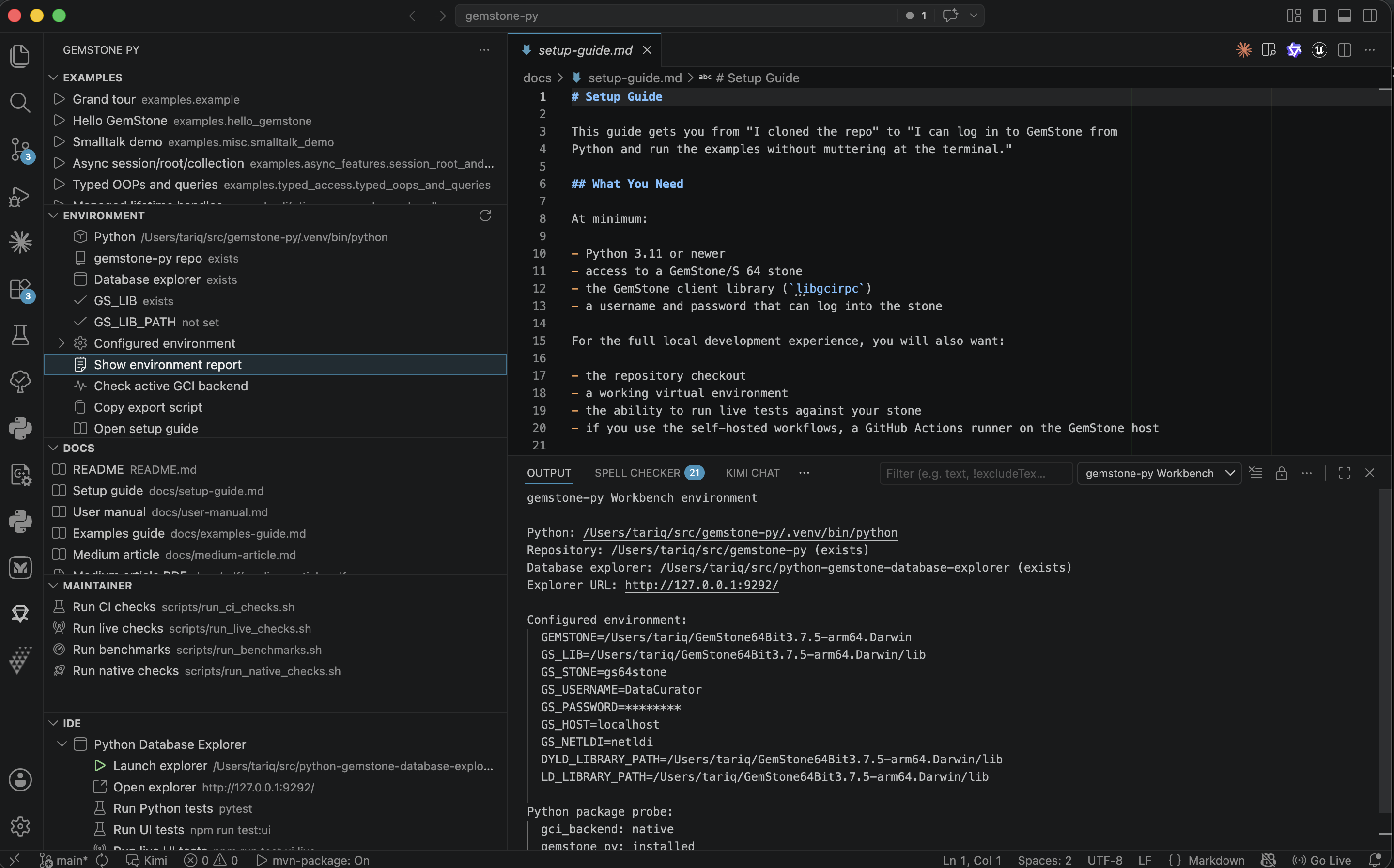Open the Search view in activity bar

coord(20,102)
